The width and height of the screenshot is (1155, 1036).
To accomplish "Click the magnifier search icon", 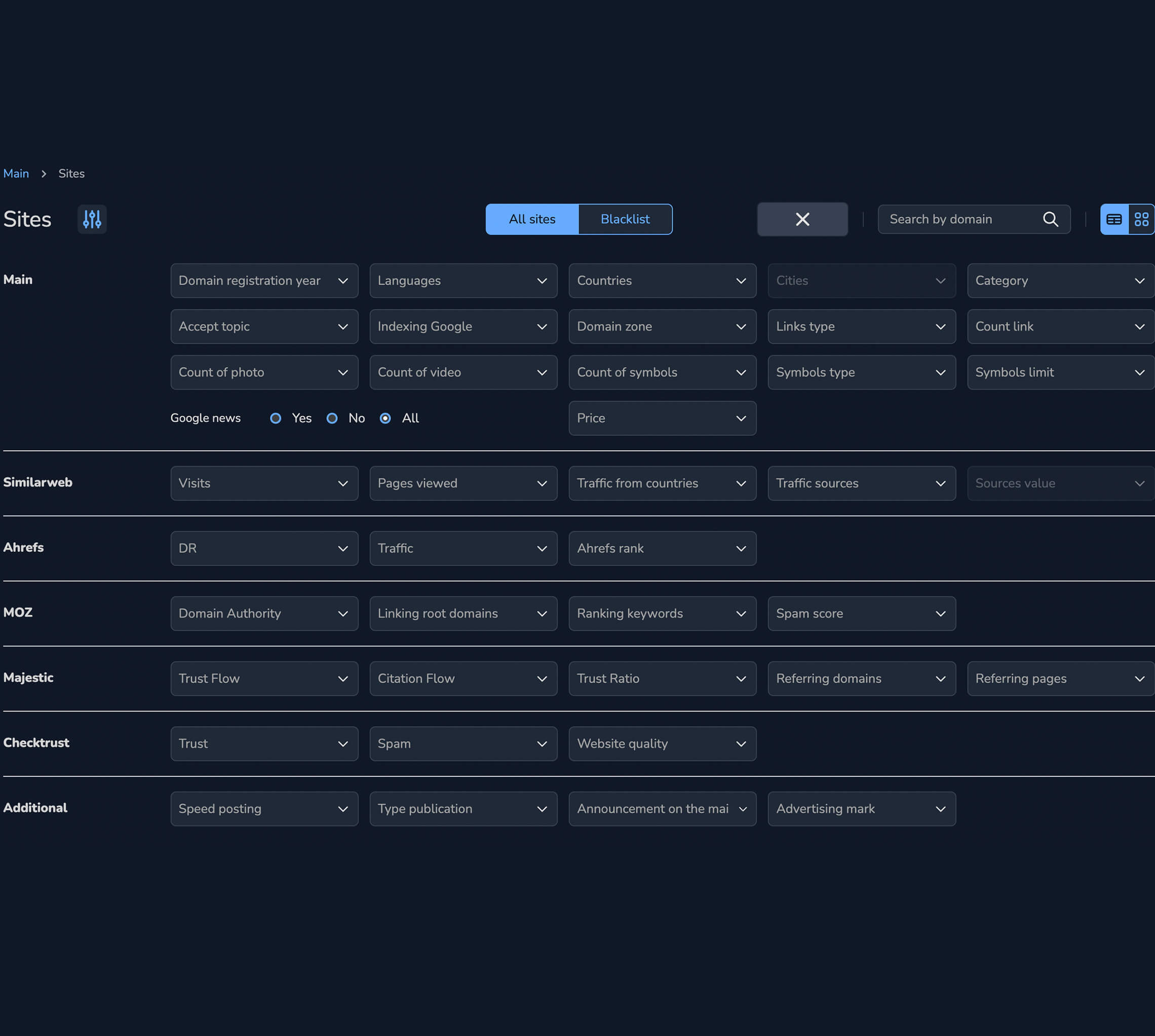I will click(x=1050, y=219).
